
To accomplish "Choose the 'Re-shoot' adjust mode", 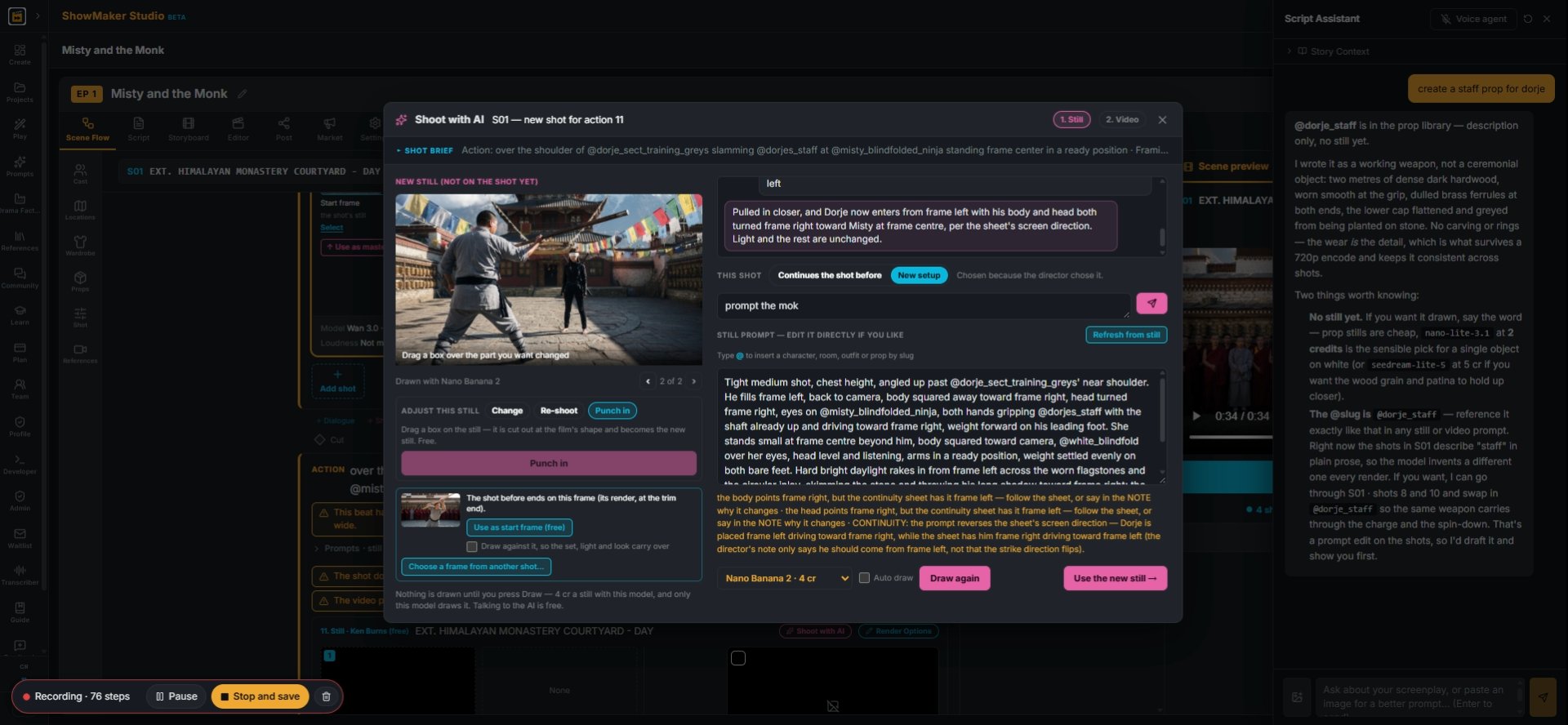I will [x=559, y=411].
